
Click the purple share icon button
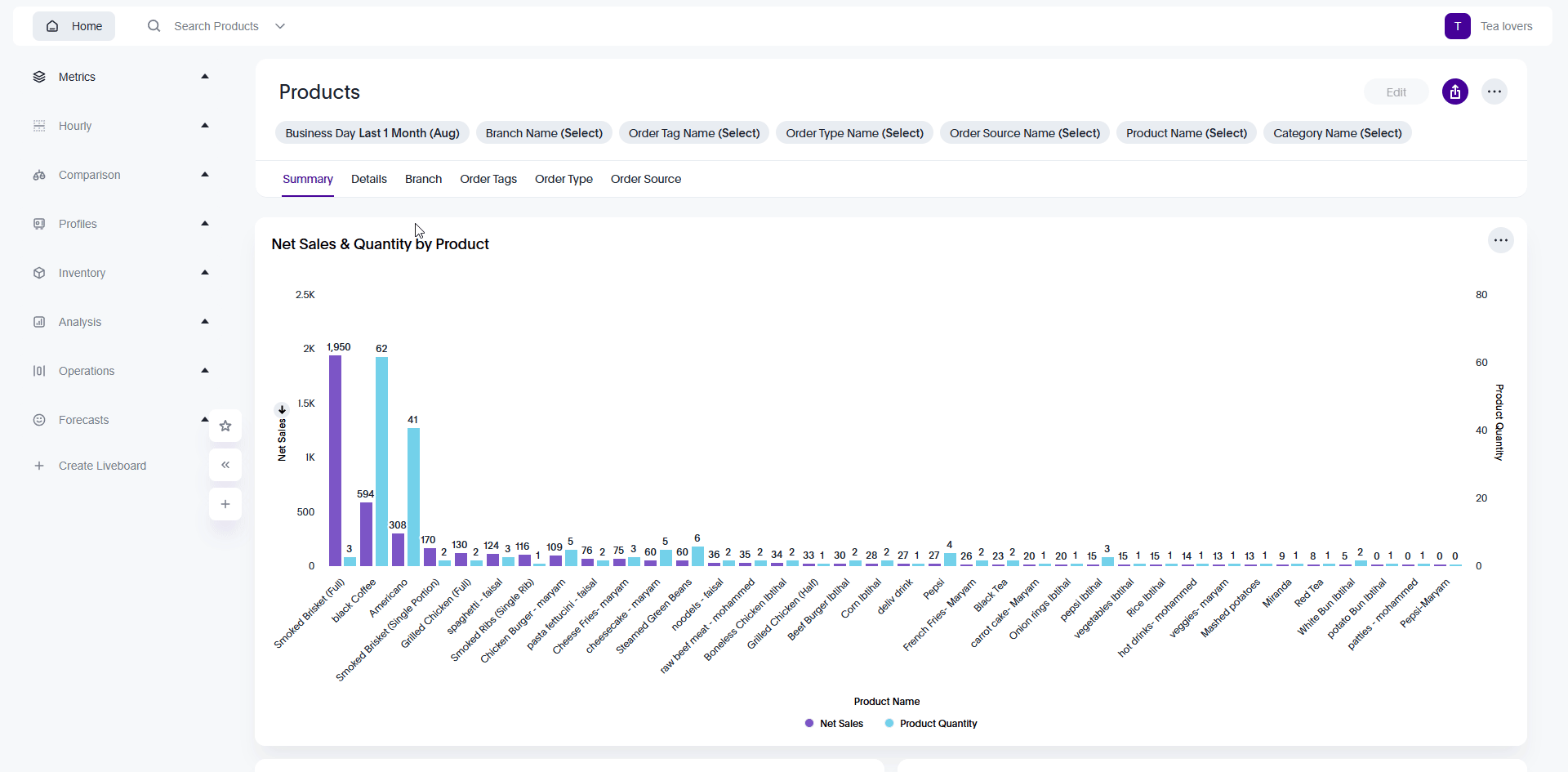(1454, 92)
